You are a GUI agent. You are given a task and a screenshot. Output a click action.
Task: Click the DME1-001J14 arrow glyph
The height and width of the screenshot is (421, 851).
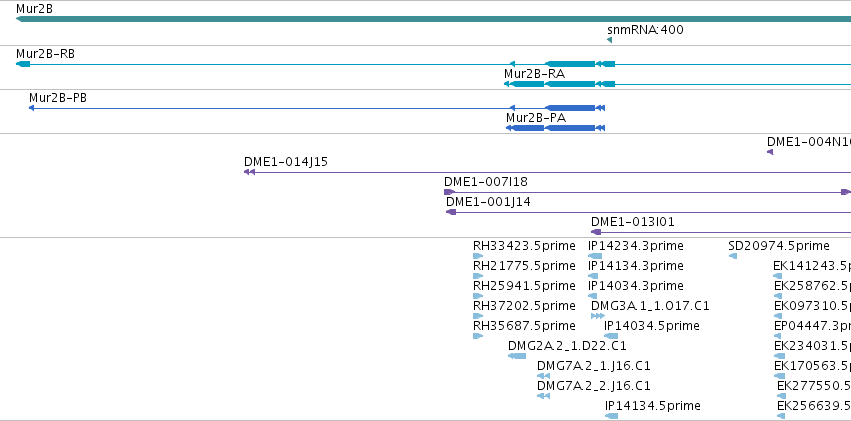coord(451,212)
